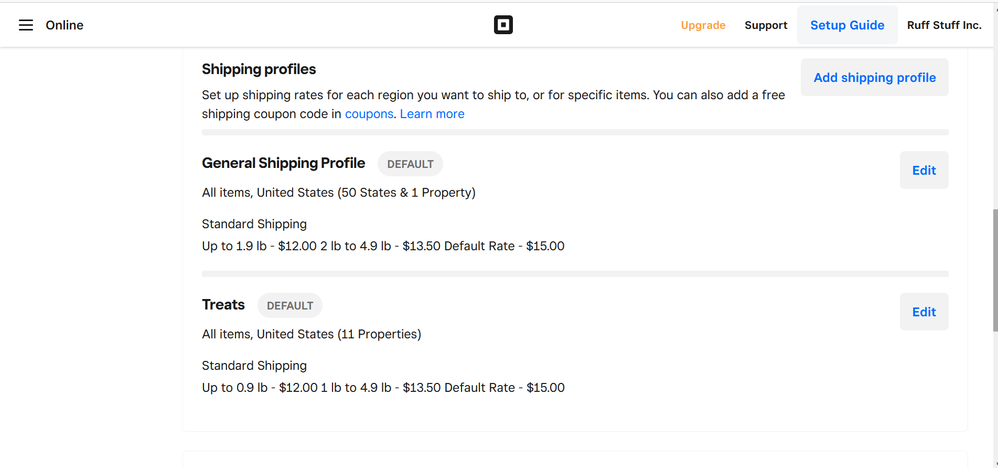Open the Learn more link
998x468 pixels.
click(432, 114)
